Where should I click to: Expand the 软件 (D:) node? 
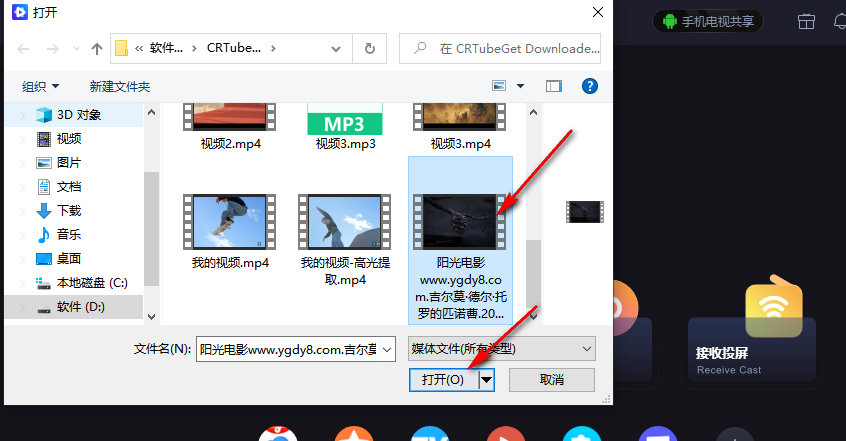(x=22, y=307)
